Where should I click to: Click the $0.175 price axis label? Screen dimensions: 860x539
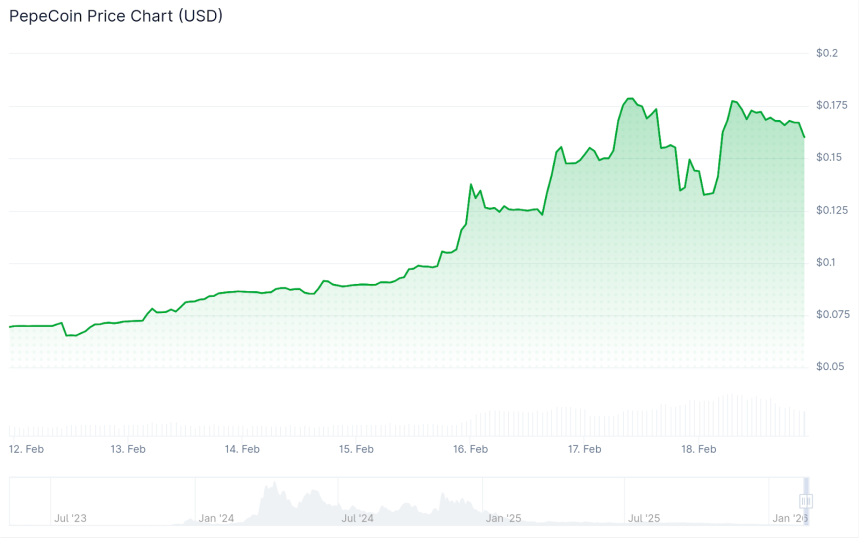click(x=832, y=105)
